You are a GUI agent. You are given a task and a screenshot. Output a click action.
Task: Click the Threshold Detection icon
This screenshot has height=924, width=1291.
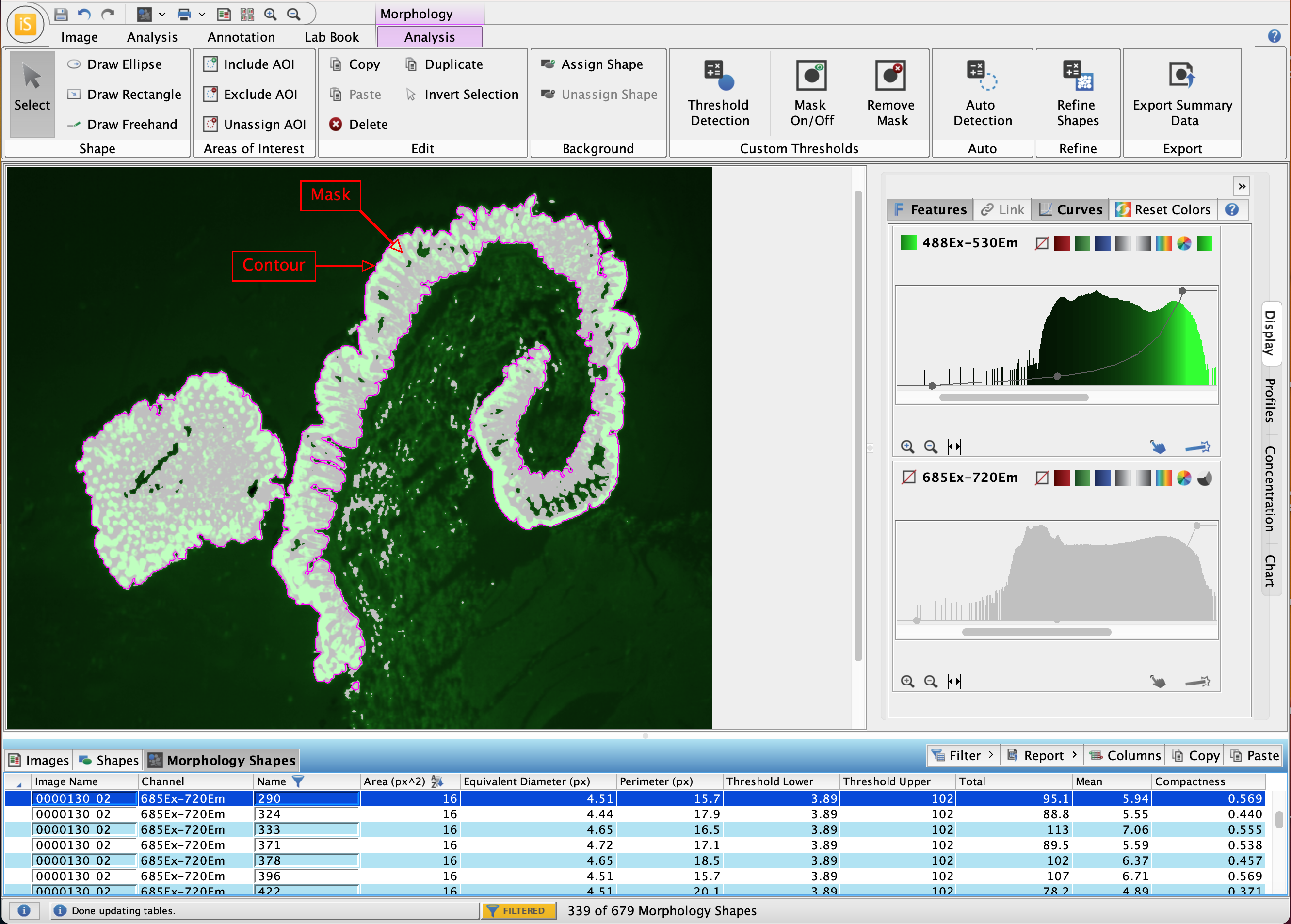(719, 76)
